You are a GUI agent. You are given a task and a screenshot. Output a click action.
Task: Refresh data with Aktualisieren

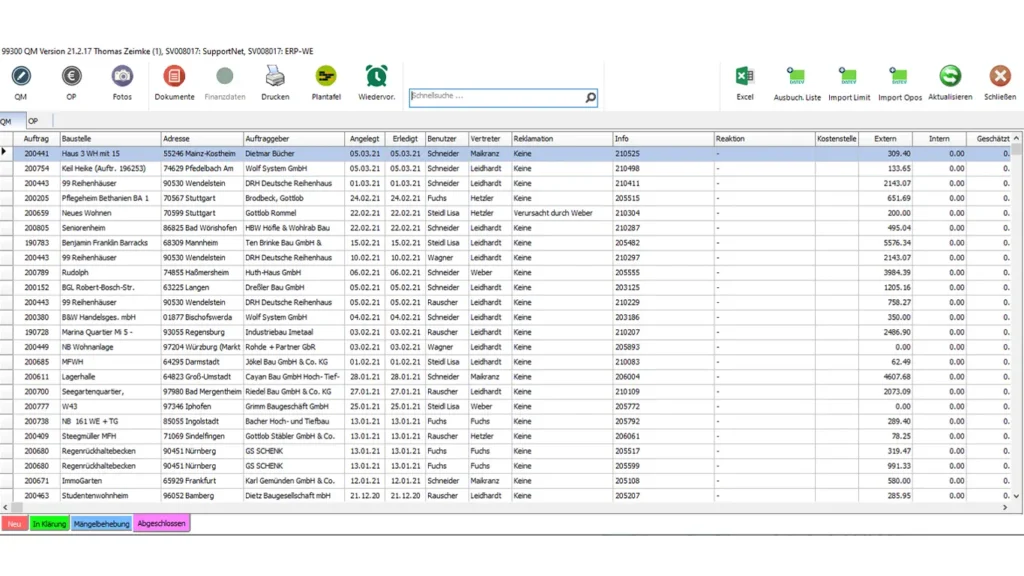click(x=950, y=77)
